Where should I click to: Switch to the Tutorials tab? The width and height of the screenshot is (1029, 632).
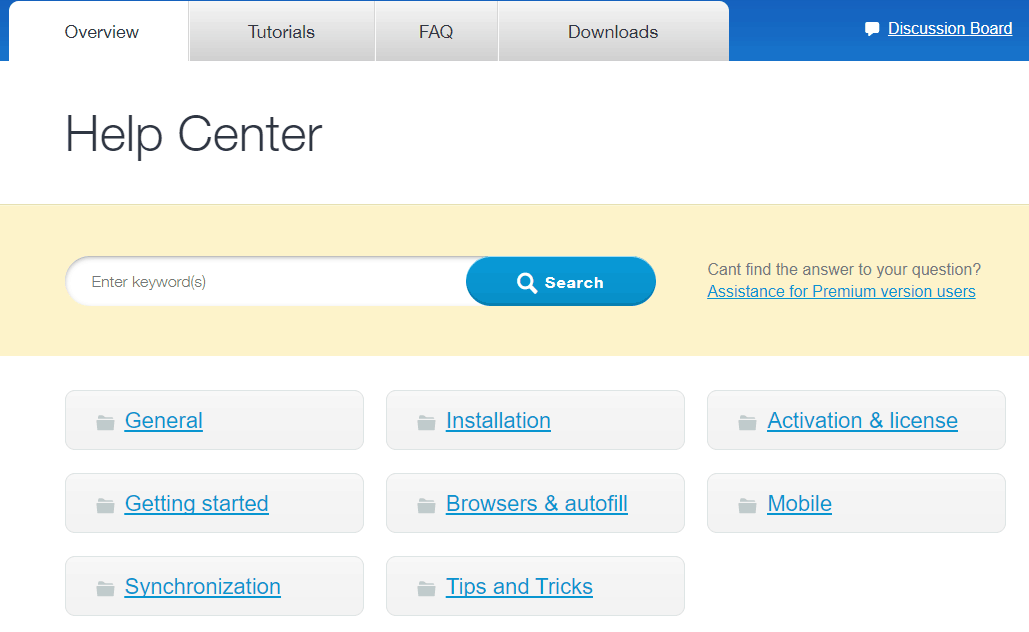pos(281,31)
